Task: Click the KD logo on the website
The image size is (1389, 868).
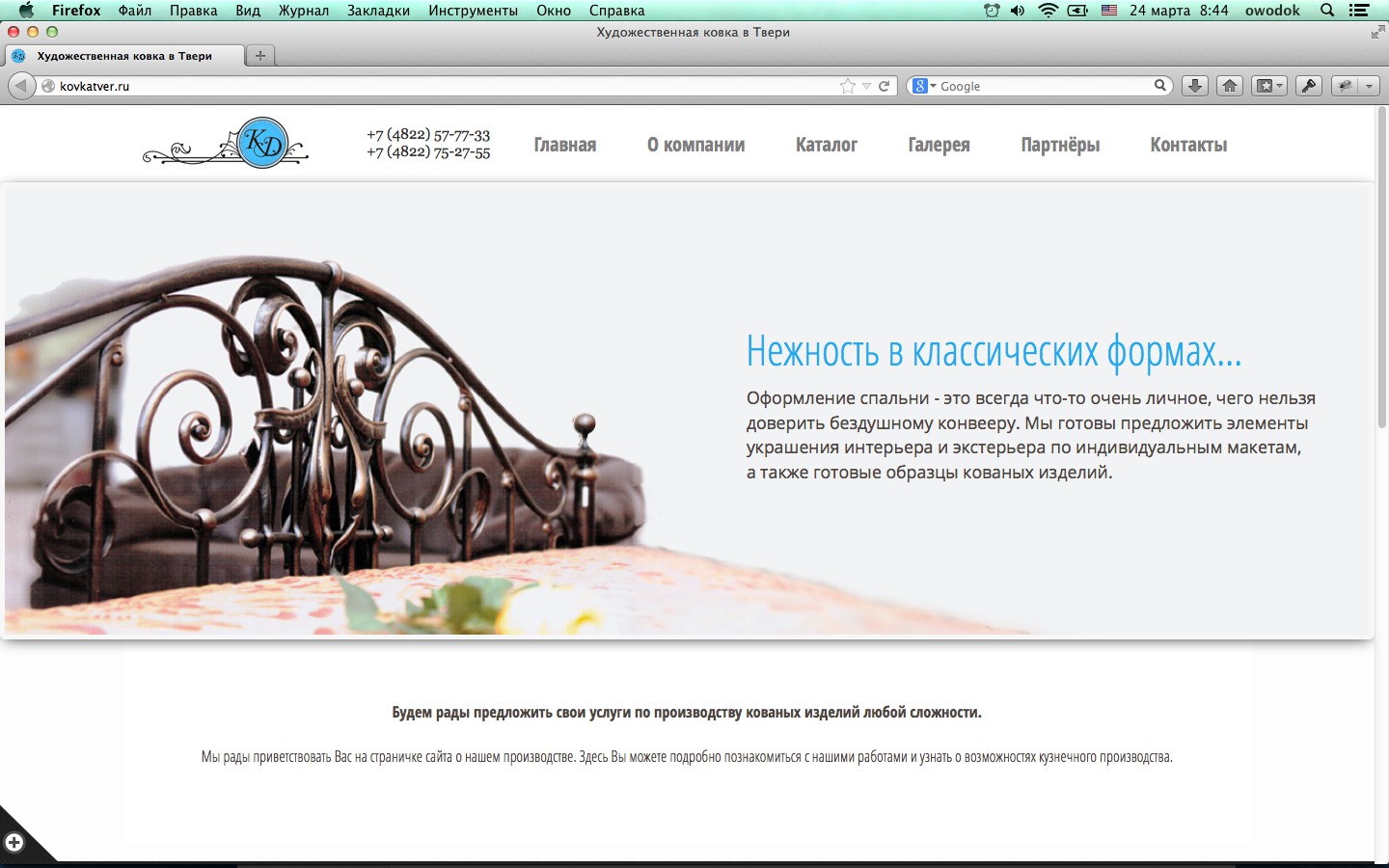Action: (226, 144)
